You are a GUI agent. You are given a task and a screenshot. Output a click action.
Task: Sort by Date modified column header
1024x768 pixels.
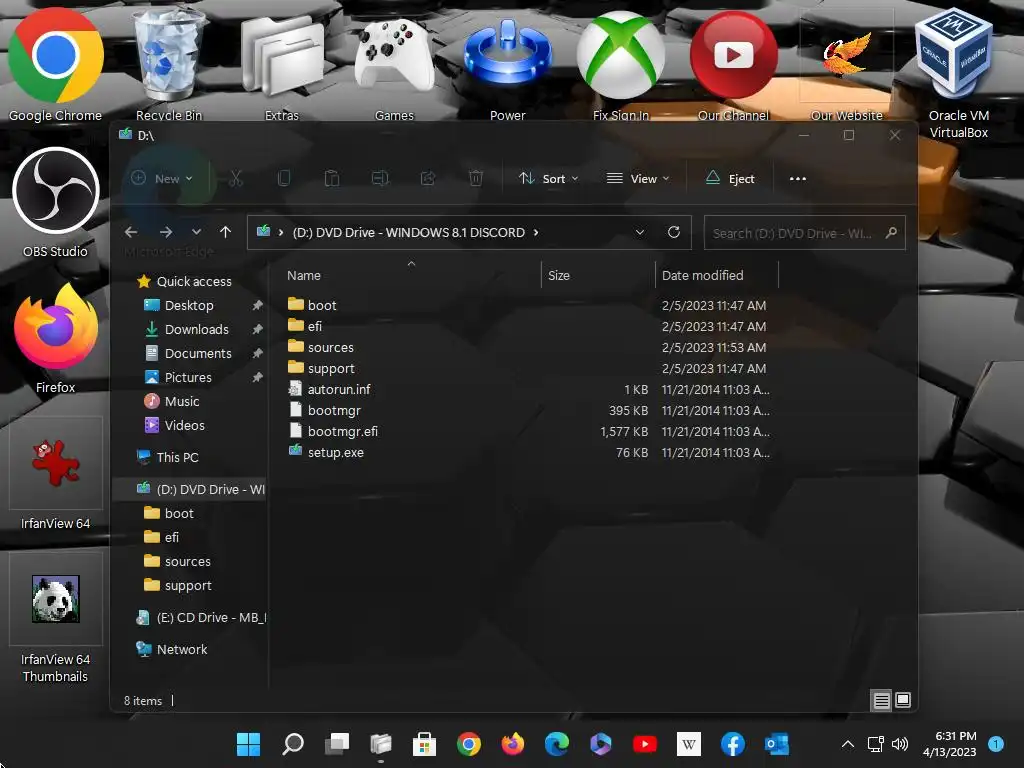tap(703, 276)
